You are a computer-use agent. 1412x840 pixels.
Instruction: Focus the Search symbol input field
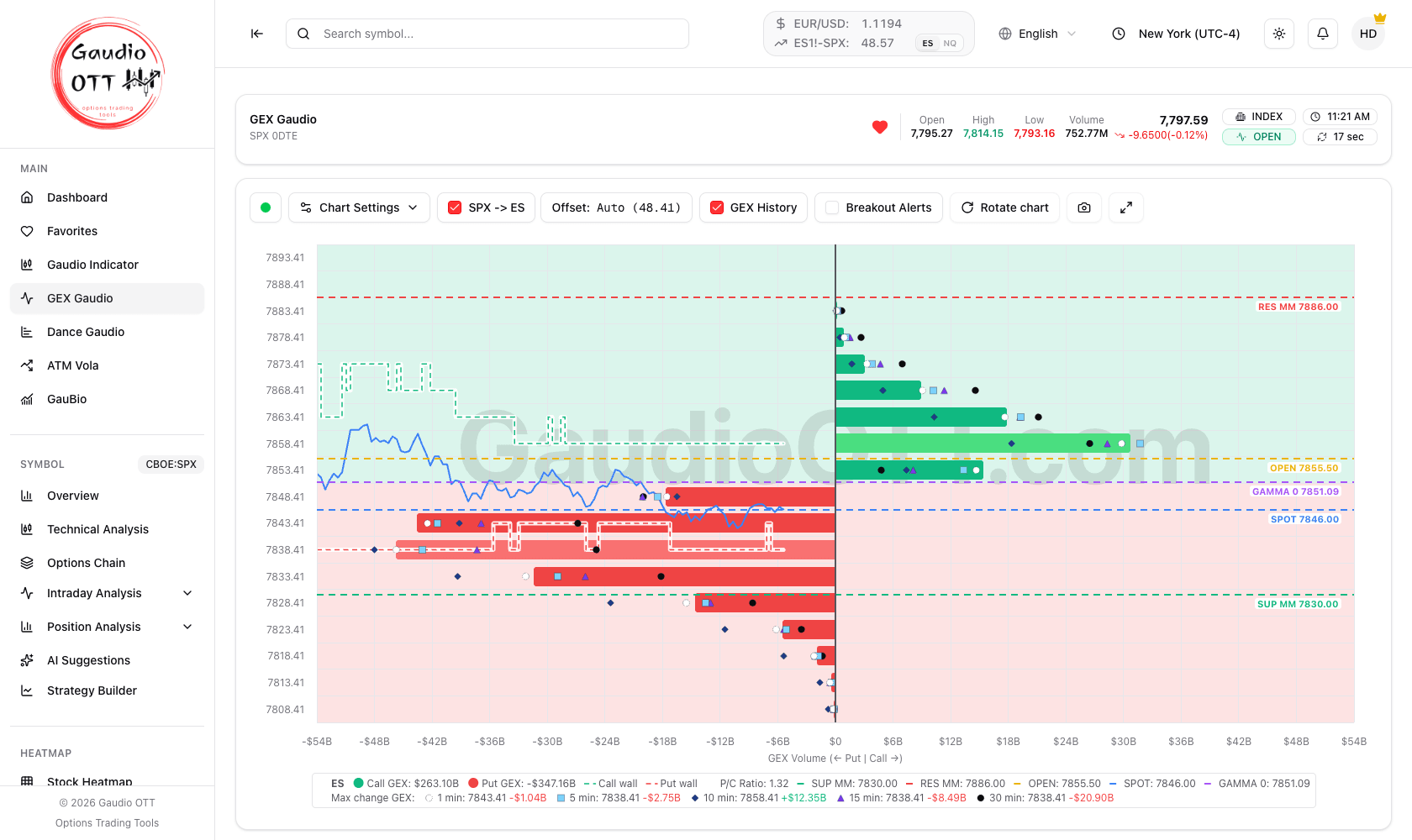pyautogui.click(x=487, y=34)
